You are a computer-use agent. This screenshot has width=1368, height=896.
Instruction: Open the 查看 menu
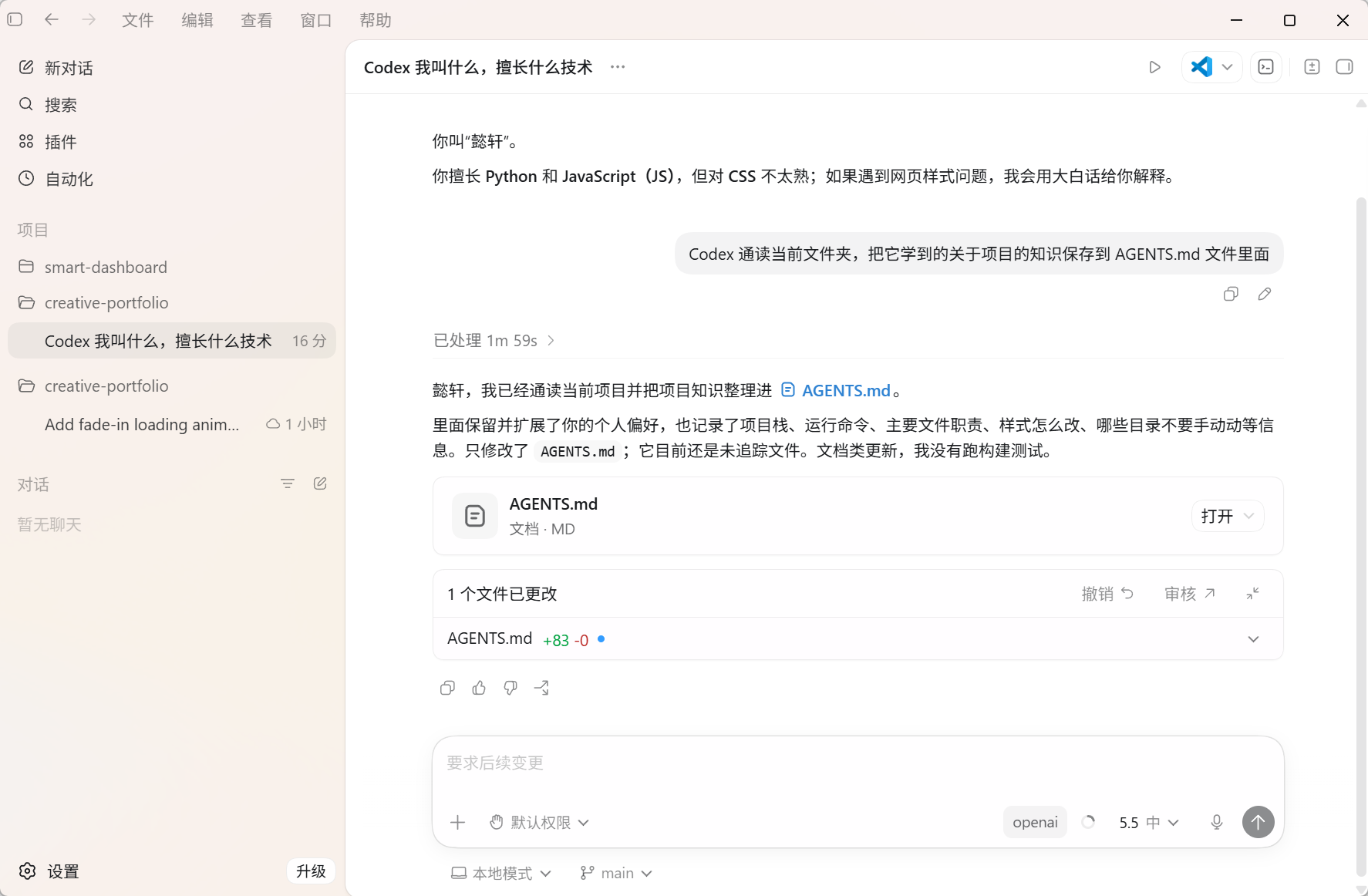point(257,20)
